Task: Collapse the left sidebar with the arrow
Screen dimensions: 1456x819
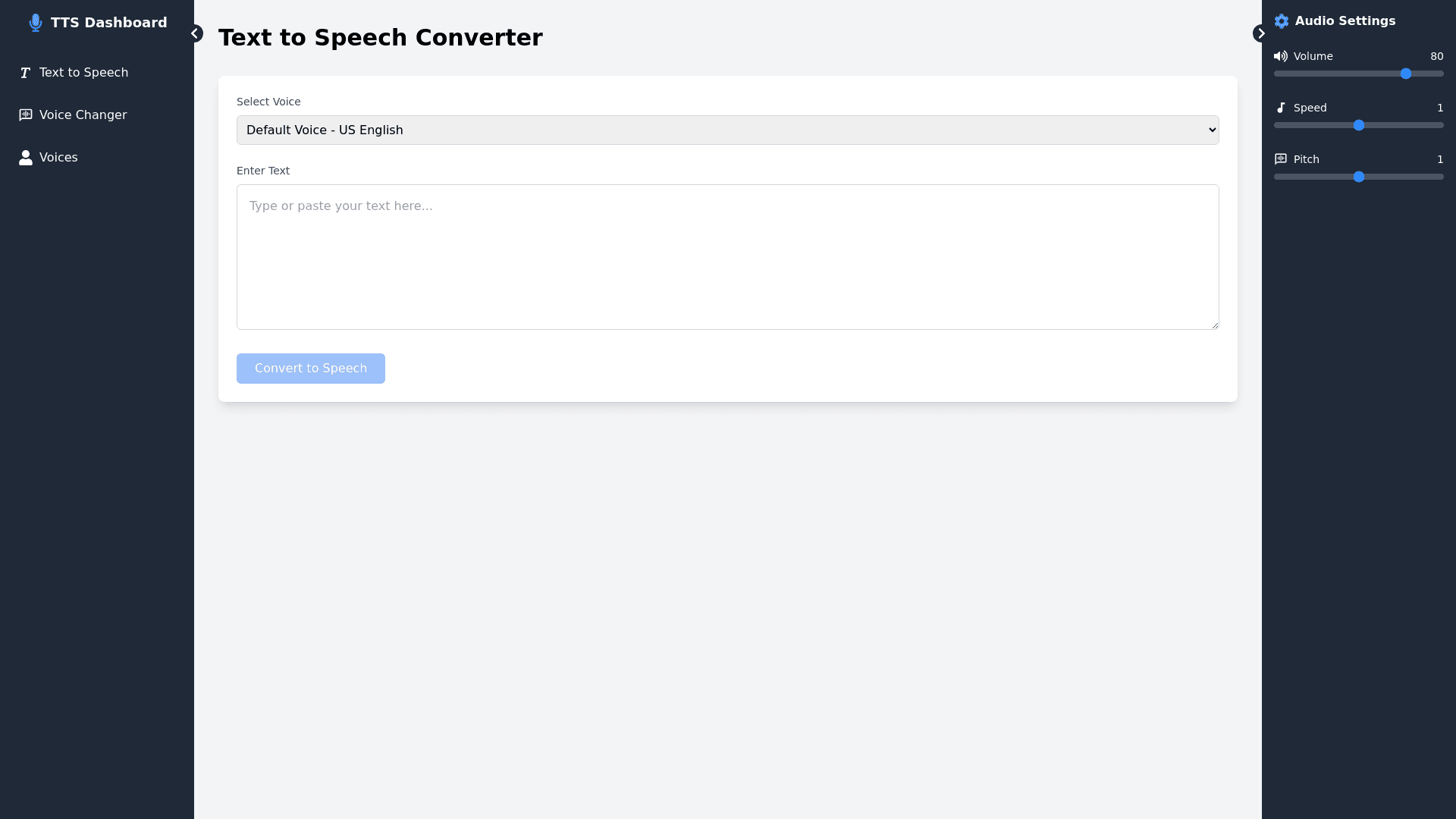Action: [196, 33]
